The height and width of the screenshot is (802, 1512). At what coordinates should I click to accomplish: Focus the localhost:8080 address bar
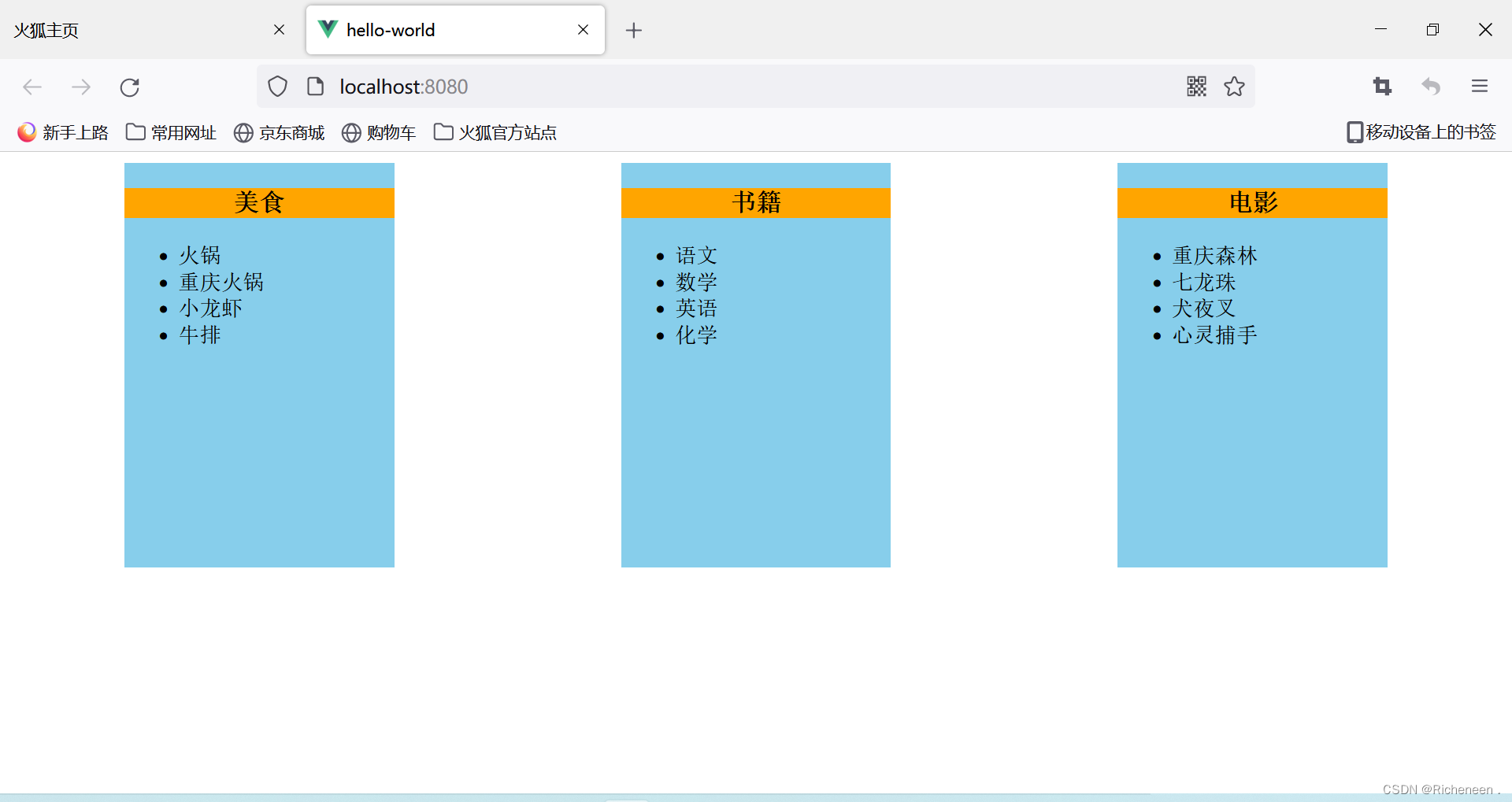[756, 87]
